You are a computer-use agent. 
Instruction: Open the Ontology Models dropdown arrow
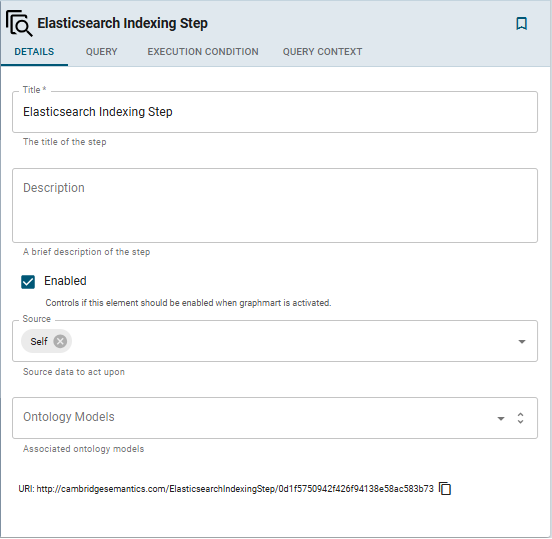pyautogui.click(x=501, y=418)
